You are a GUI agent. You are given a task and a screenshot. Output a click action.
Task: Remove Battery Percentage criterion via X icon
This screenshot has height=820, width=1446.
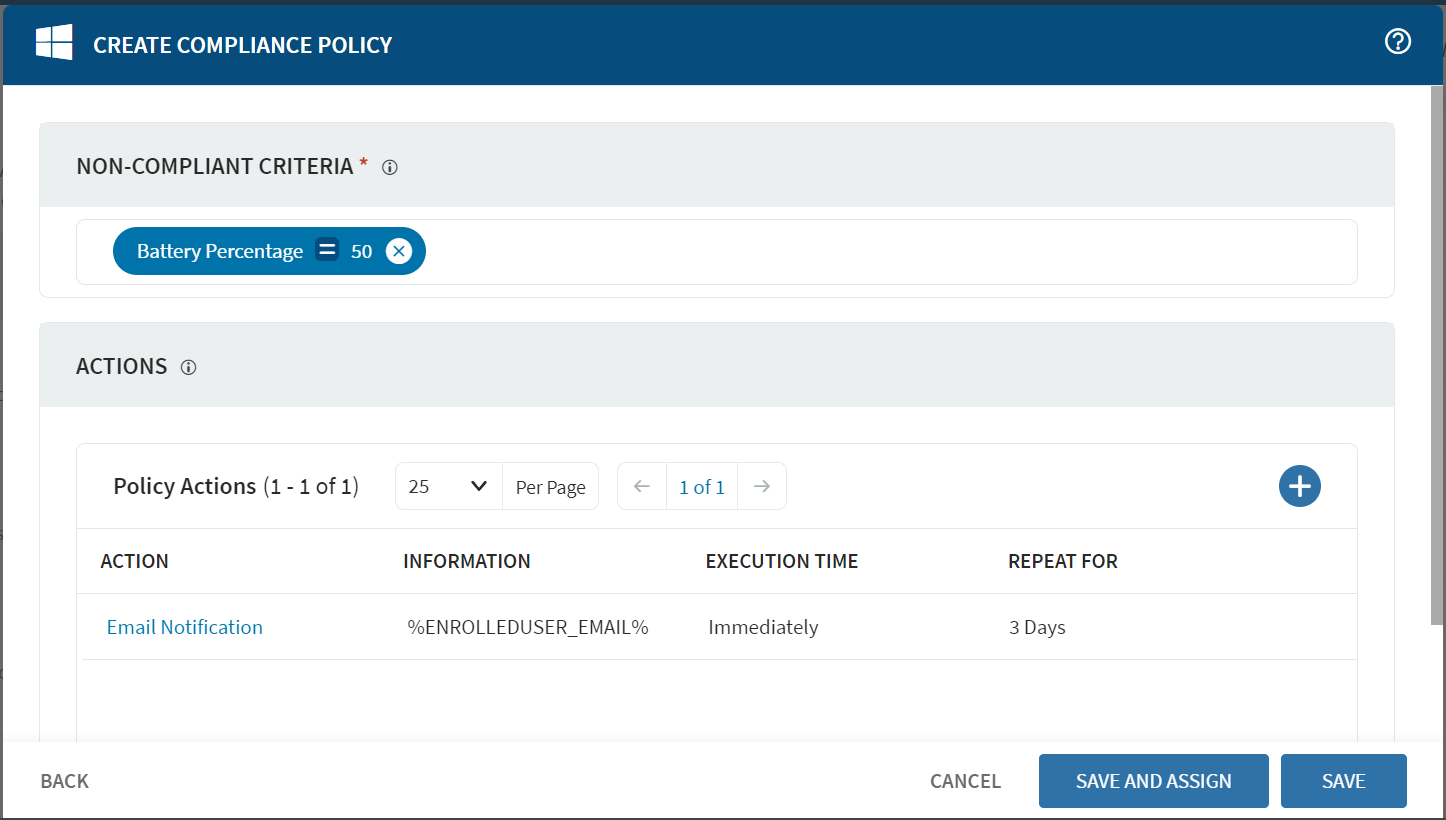pos(398,251)
